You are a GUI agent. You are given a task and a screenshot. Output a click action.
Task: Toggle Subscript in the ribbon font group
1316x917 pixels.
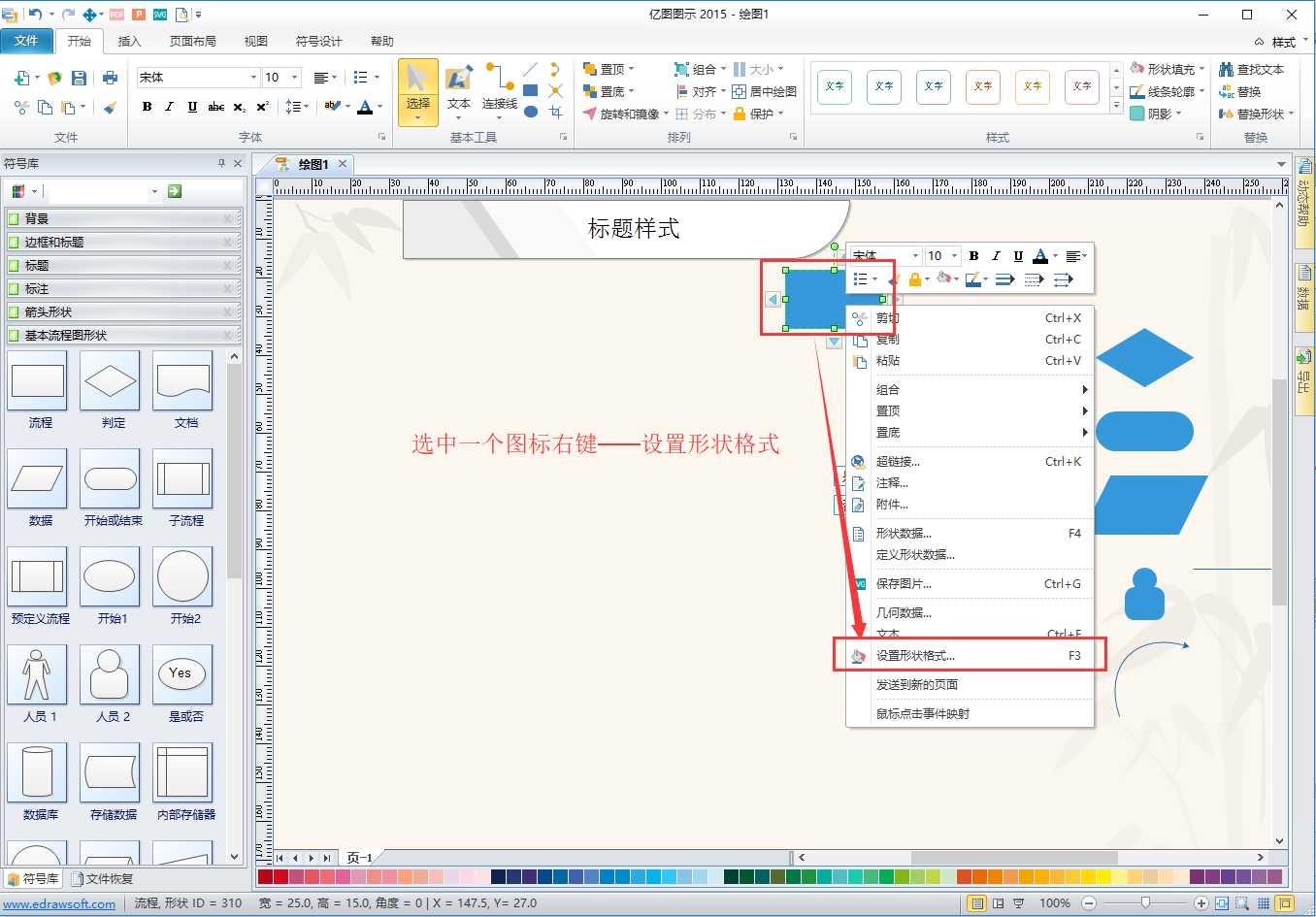[x=239, y=107]
